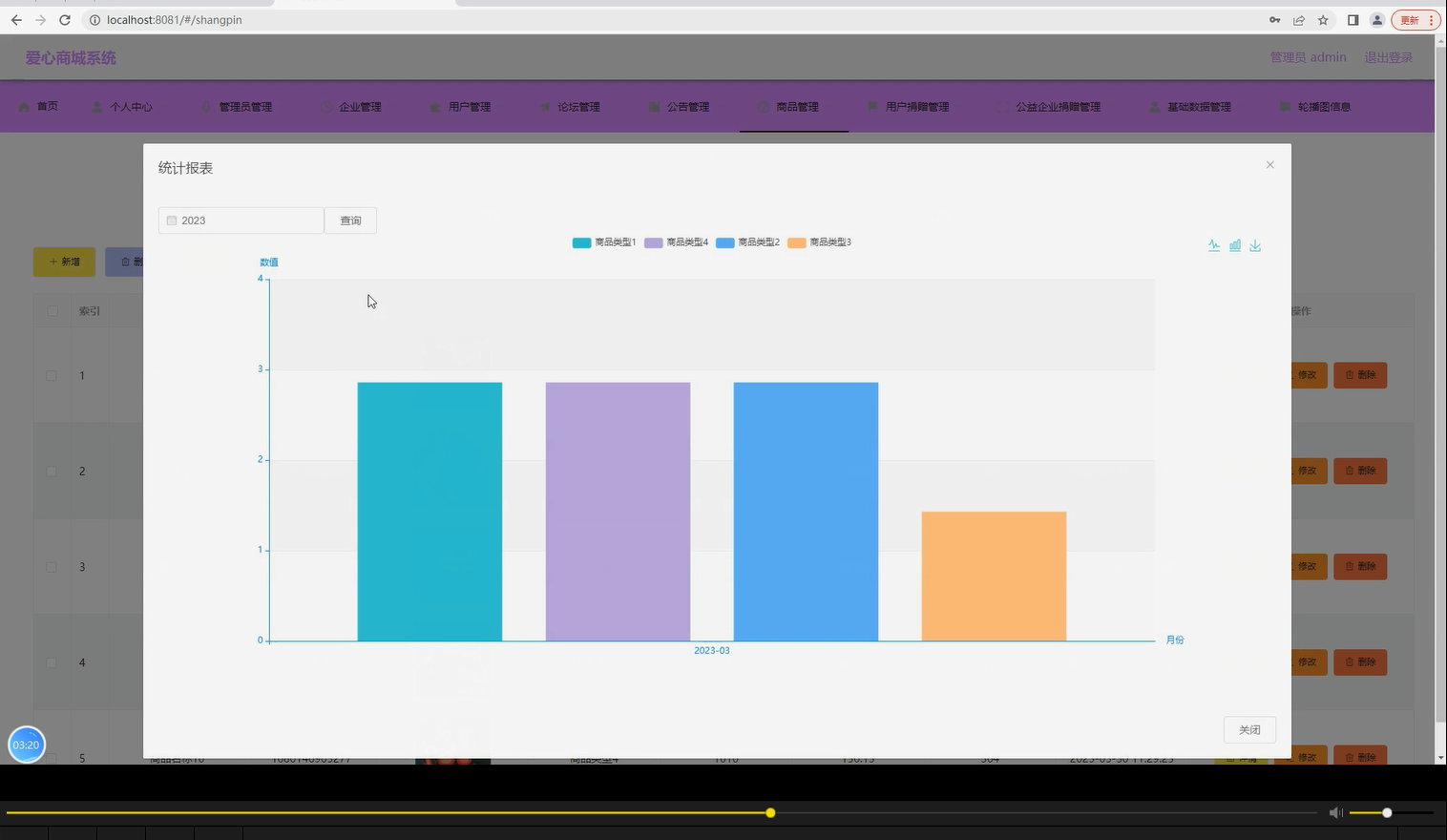Click 删除 button in row 3
This screenshot has width=1447, height=840.
tap(1360, 566)
